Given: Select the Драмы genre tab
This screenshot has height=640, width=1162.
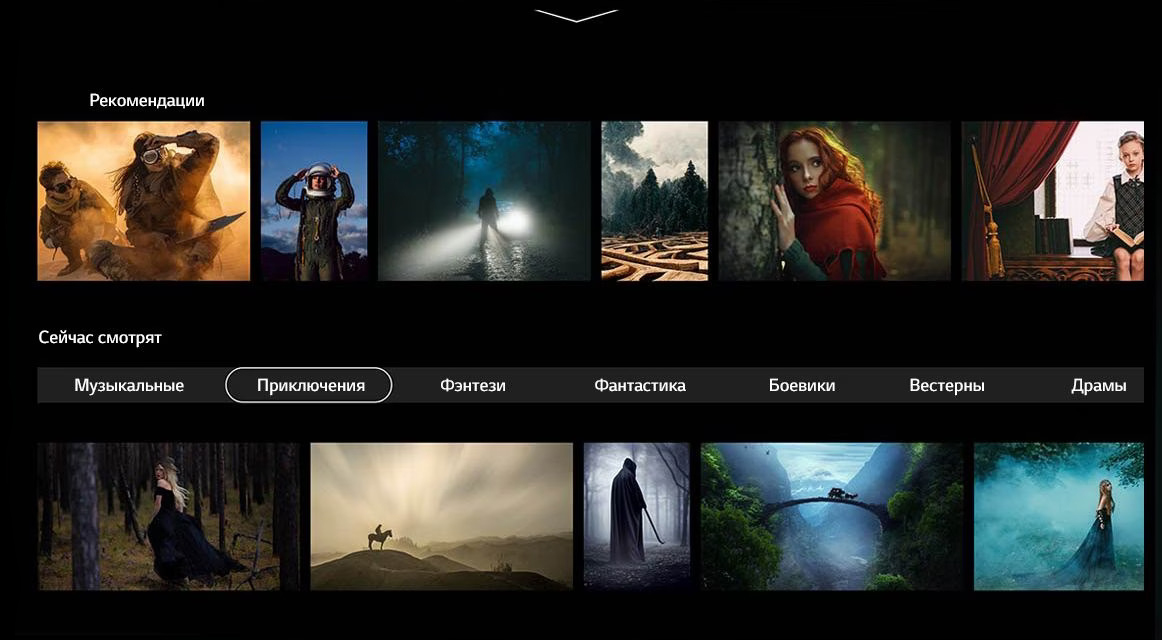Looking at the screenshot, I should coord(1098,385).
